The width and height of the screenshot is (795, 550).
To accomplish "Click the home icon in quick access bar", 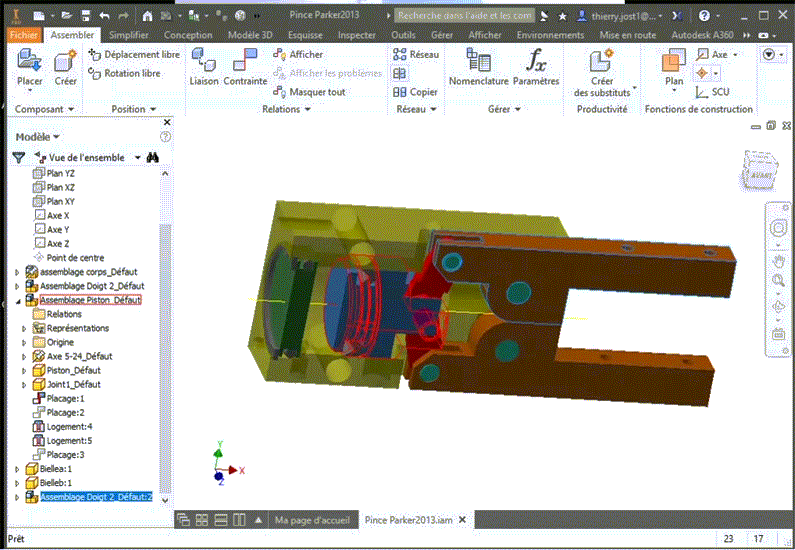I will (x=147, y=16).
